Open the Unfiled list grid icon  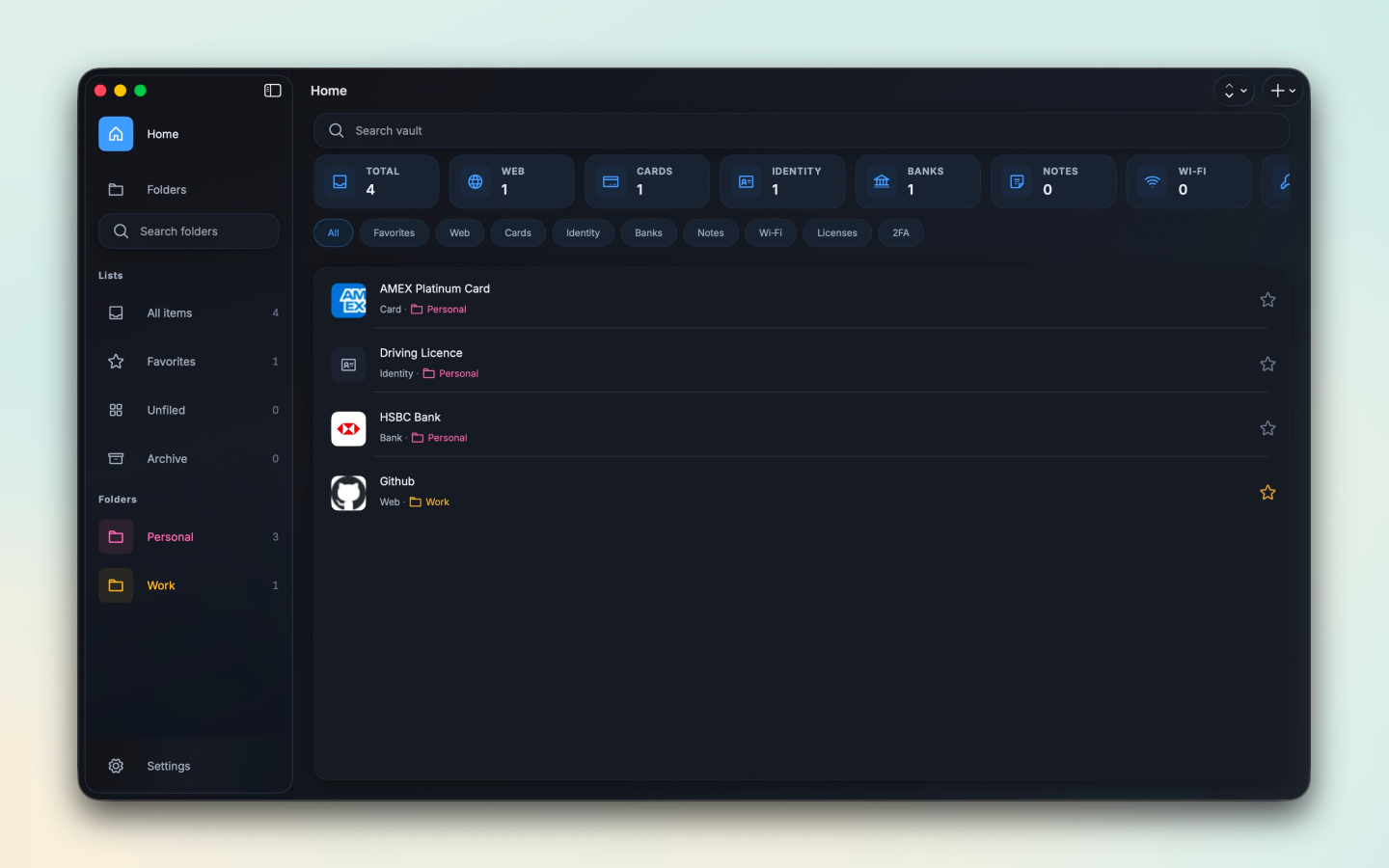coord(116,410)
